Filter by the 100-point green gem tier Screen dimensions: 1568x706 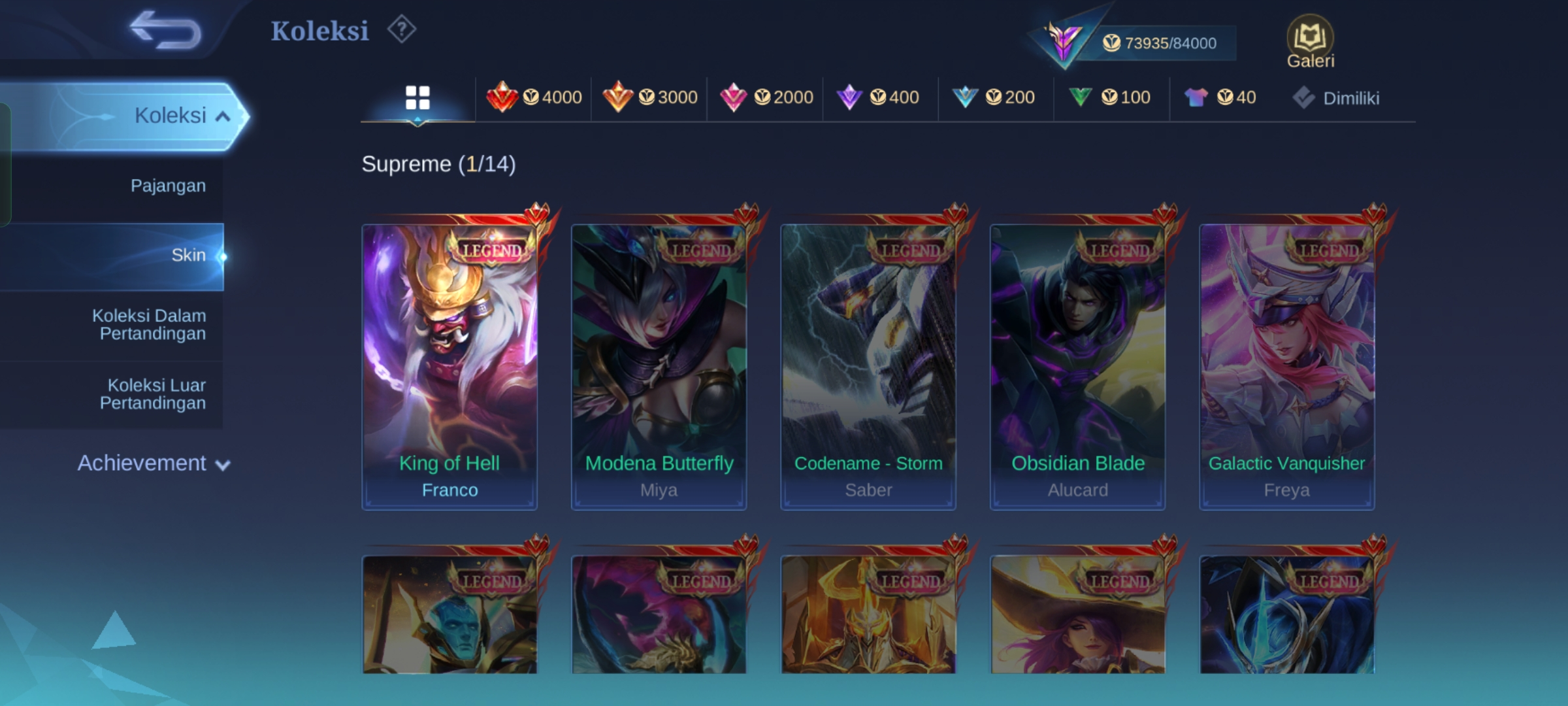click(x=1109, y=97)
